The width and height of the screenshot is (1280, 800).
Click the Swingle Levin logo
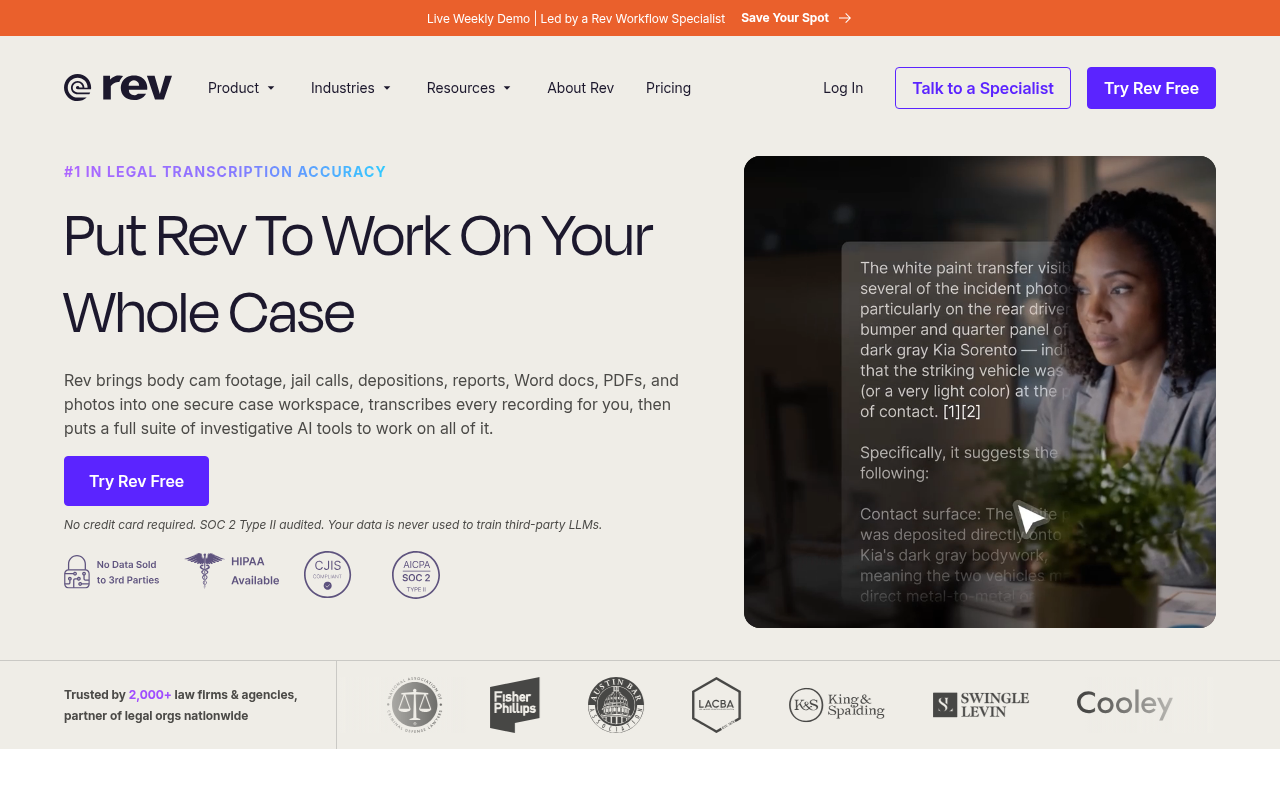(x=981, y=705)
